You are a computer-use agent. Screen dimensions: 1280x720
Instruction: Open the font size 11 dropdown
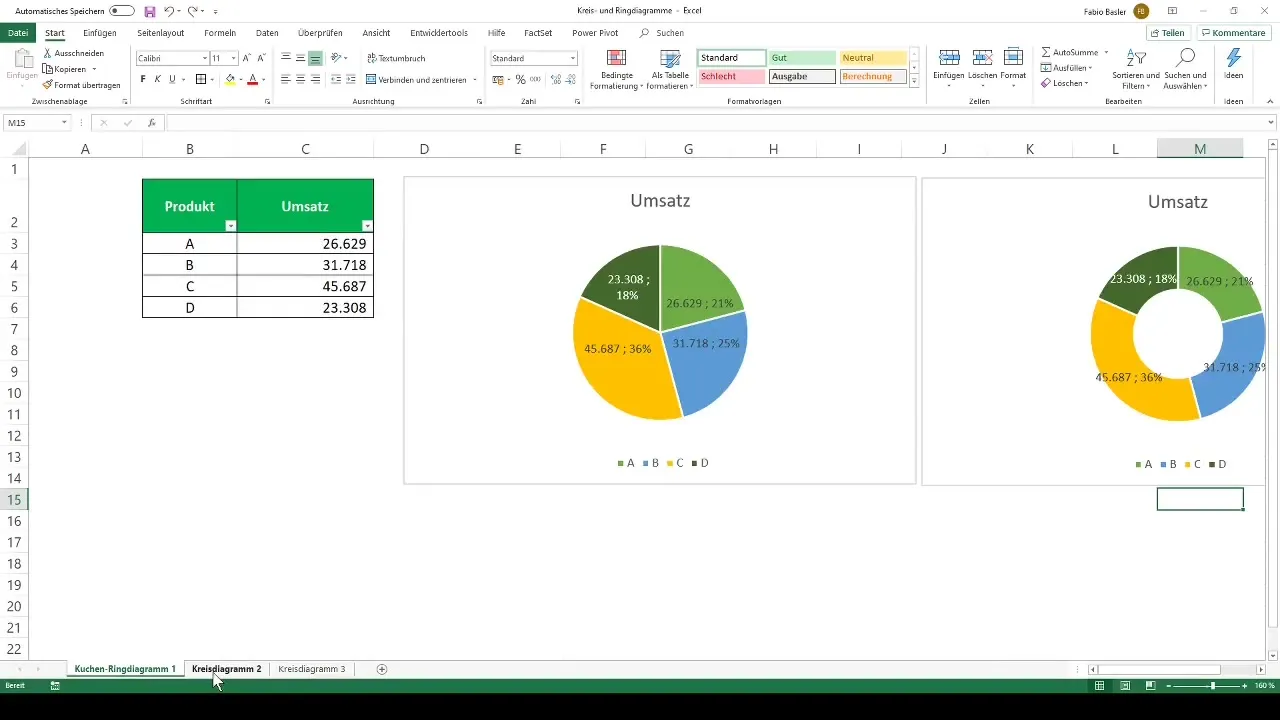click(x=234, y=58)
